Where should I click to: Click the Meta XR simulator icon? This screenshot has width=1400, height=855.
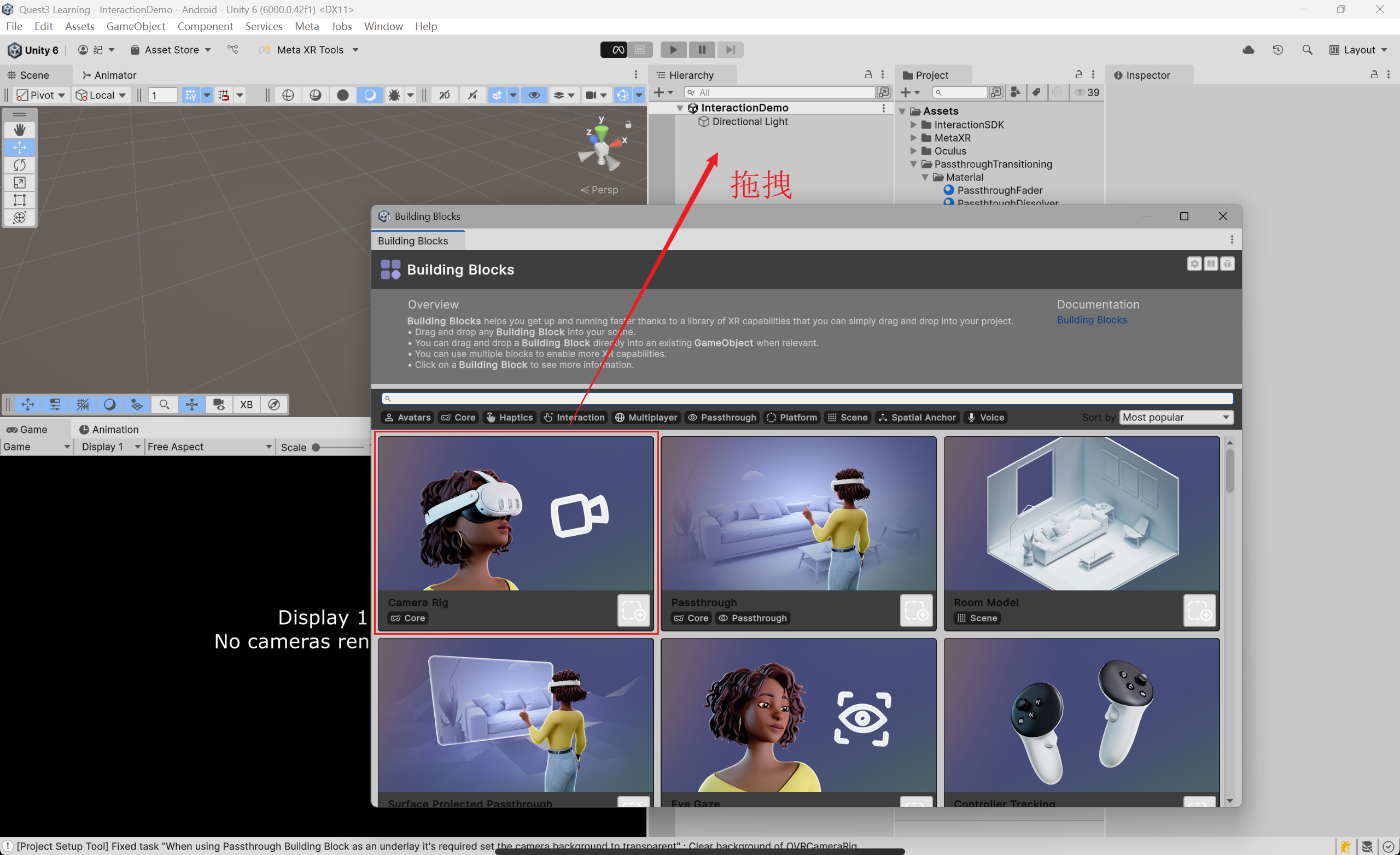coord(614,50)
